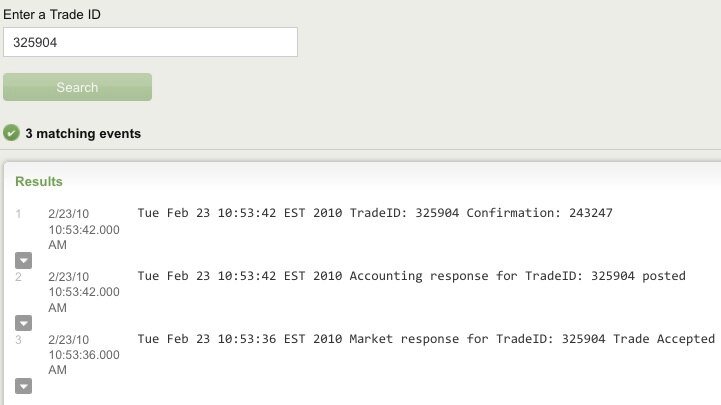Click the 10:53:42 timestamp of the first event
Viewport: 721px width, 405px height.
tap(83, 229)
